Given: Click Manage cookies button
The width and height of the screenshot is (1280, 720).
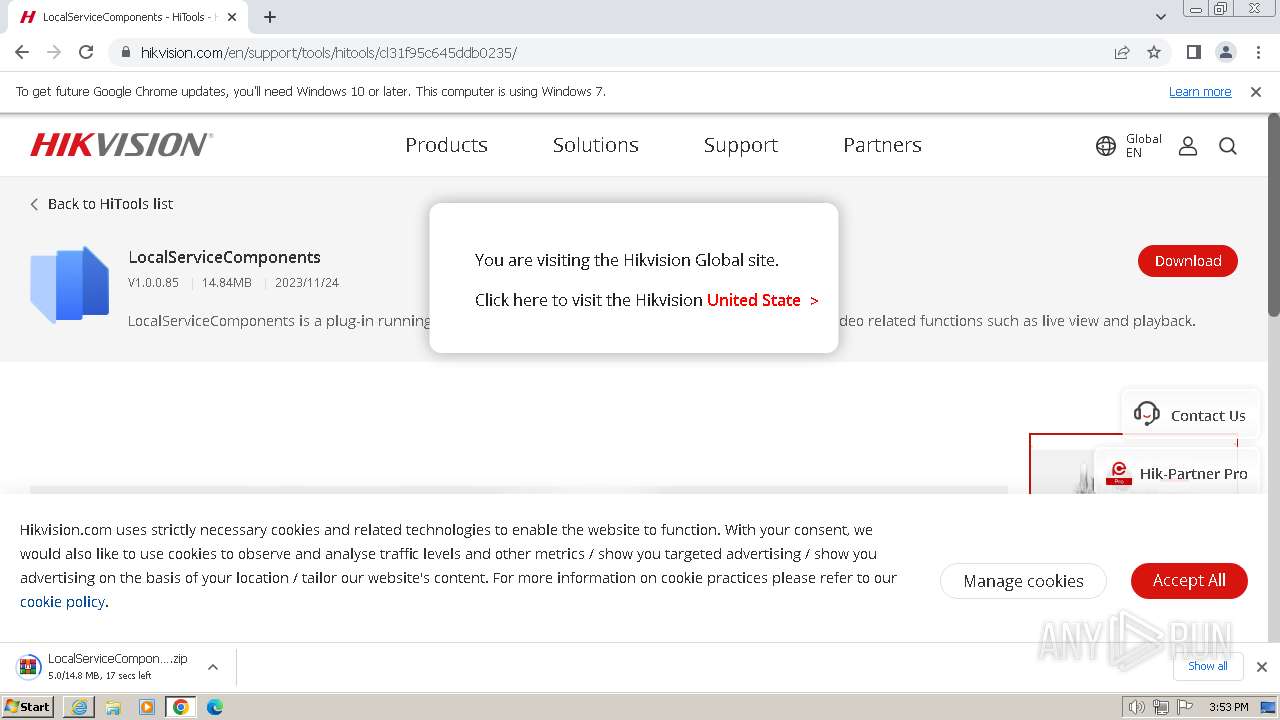Looking at the screenshot, I should point(1023,581).
